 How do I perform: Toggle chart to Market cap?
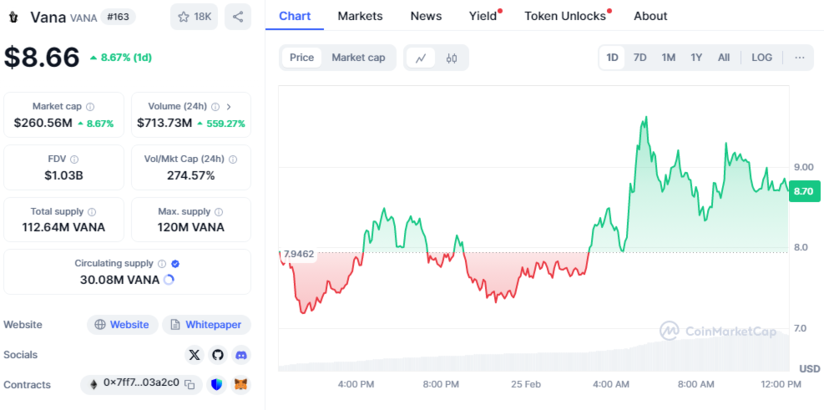coord(358,58)
